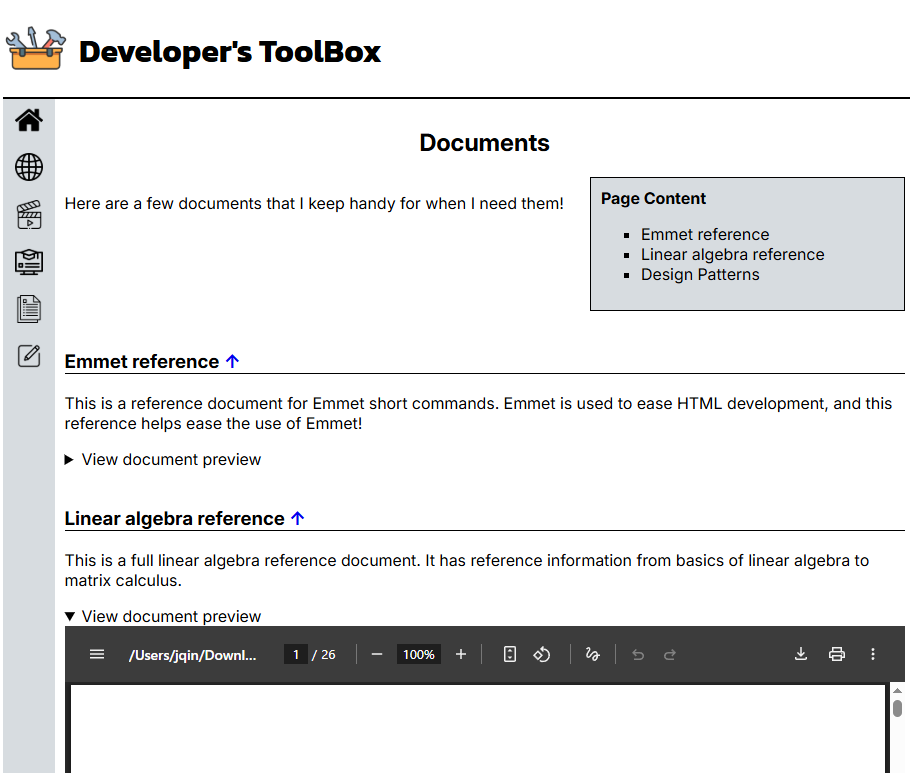Open the online courses sidebar icon
Viewport: 910px width, 773px height.
[x=29, y=262]
